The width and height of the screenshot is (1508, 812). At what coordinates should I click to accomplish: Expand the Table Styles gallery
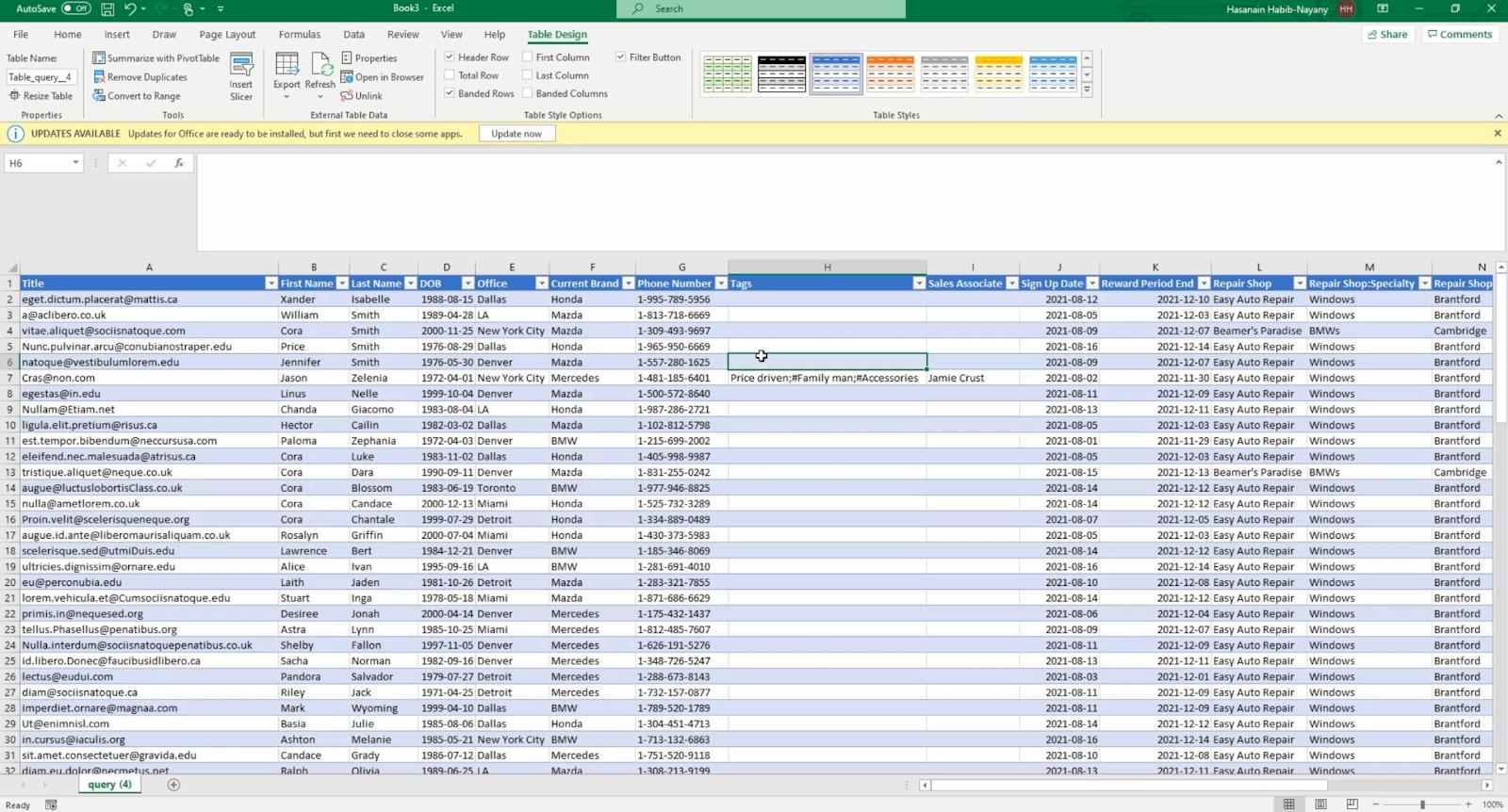coord(1087,90)
